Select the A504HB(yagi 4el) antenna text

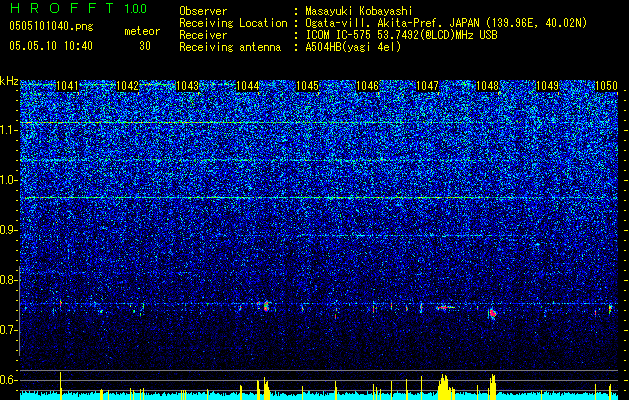coord(353,47)
